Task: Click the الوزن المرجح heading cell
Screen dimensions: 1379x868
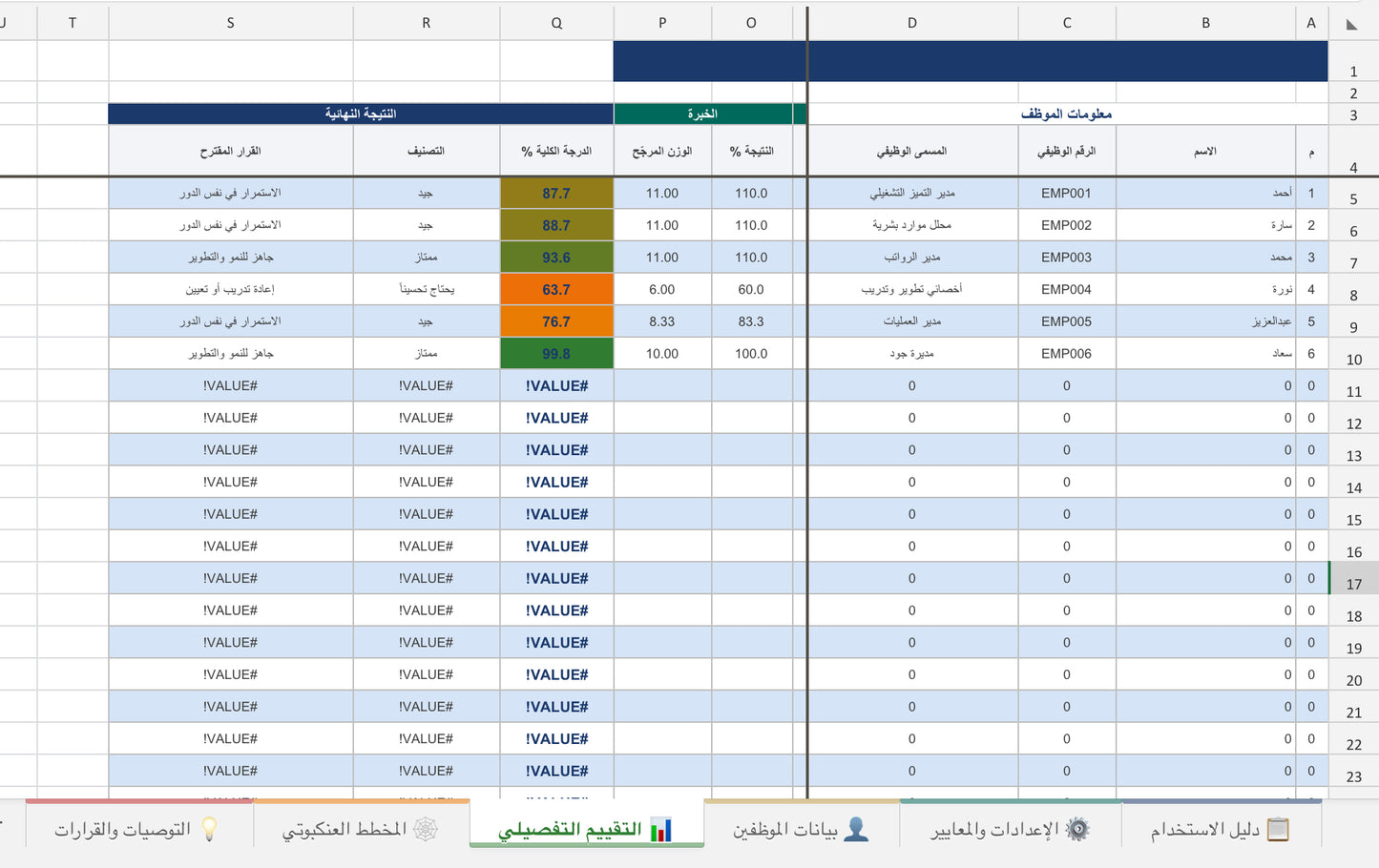Action: (x=662, y=151)
